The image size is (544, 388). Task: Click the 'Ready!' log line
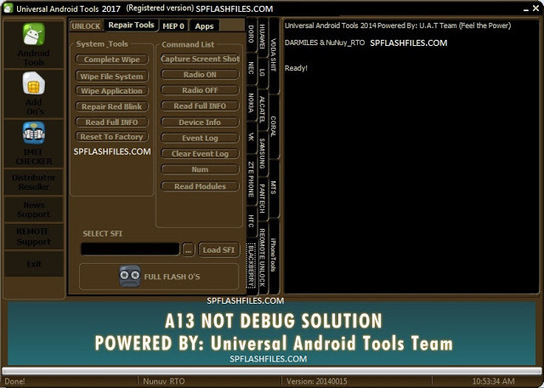point(296,68)
